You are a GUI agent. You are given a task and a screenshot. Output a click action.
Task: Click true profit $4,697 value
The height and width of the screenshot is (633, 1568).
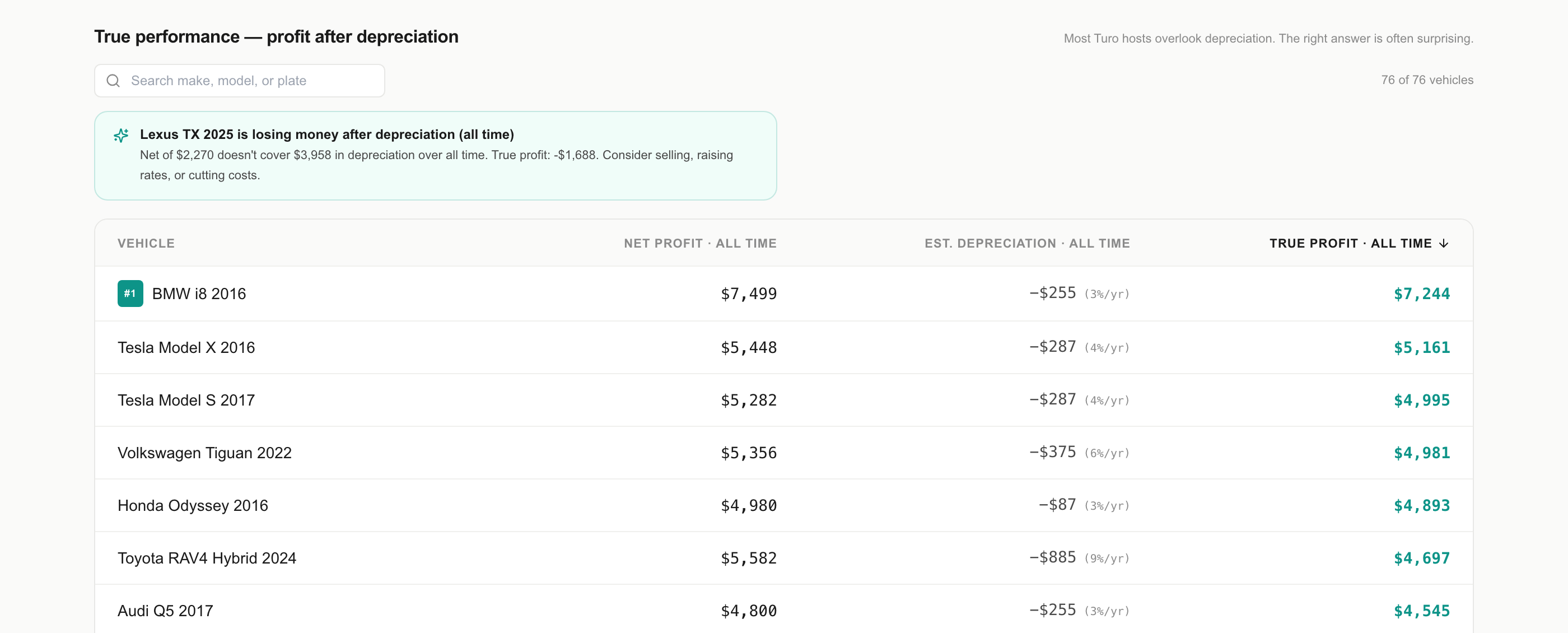point(1422,558)
